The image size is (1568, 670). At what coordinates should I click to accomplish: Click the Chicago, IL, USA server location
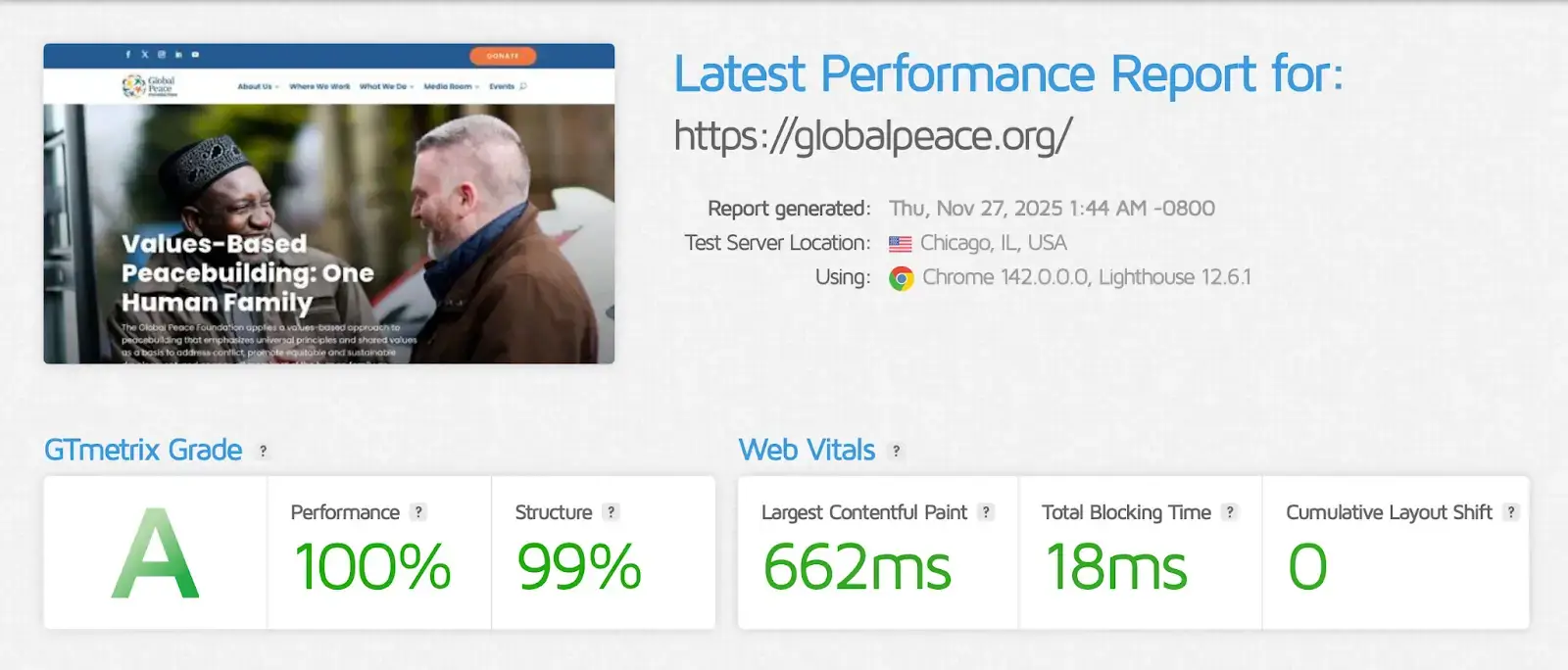[x=993, y=243]
